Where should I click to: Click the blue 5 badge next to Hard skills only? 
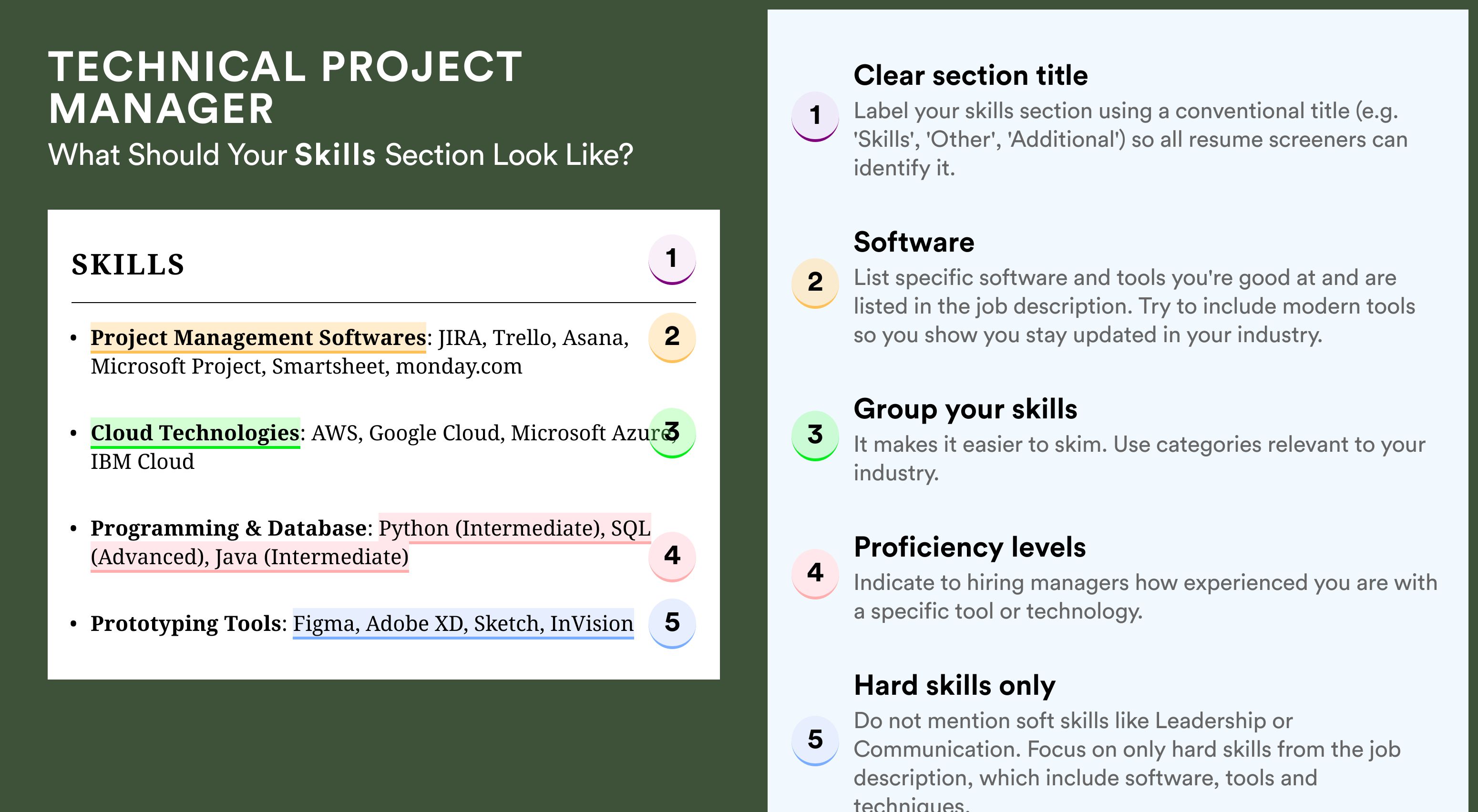[x=815, y=741]
